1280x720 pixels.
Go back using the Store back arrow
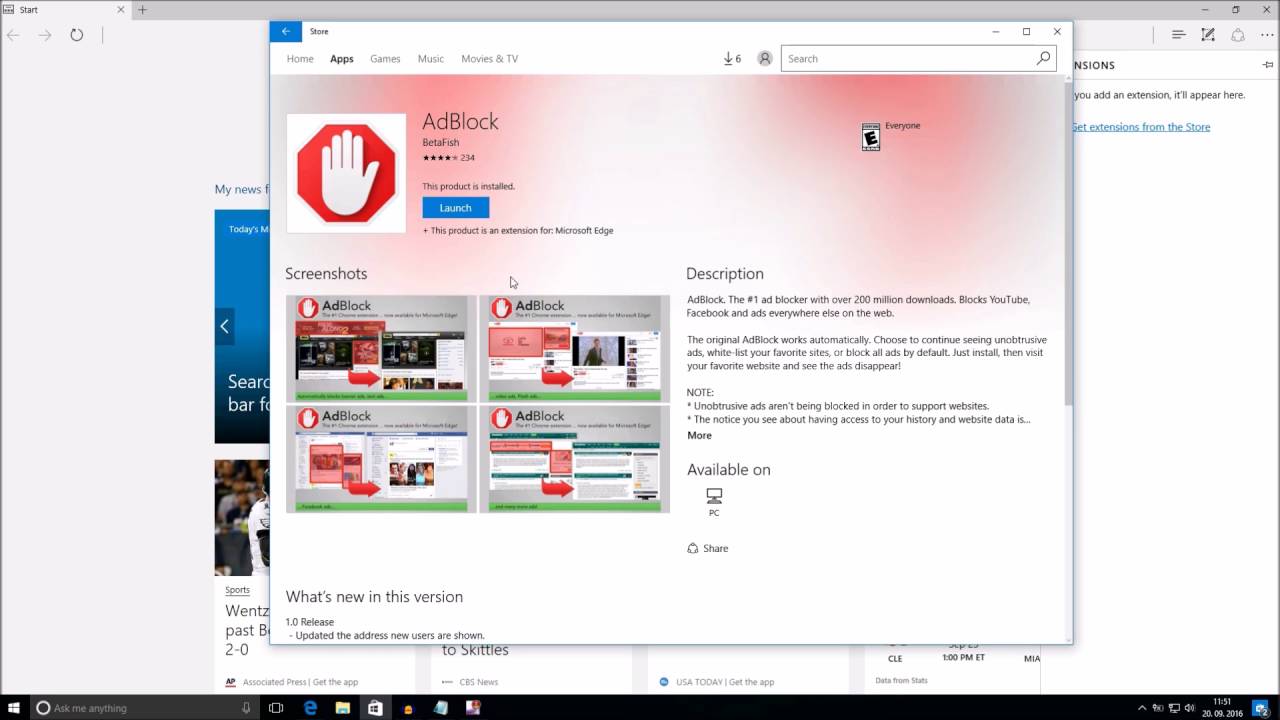coord(285,32)
